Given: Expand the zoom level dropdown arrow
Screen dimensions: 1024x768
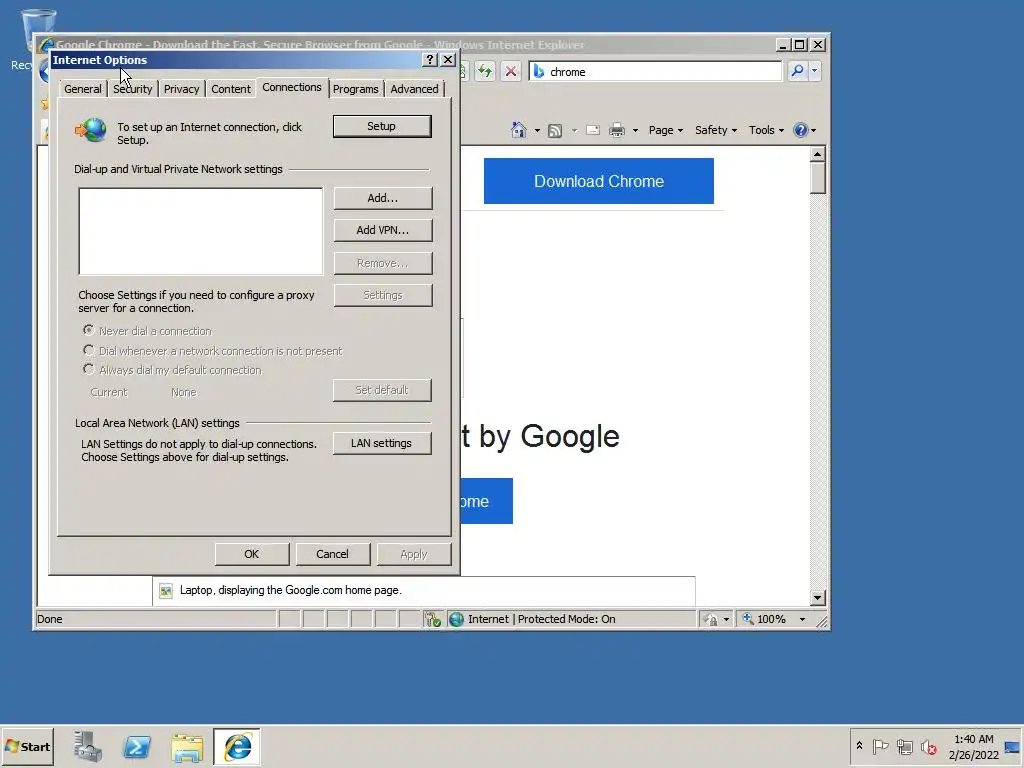Looking at the screenshot, I should pos(802,619).
